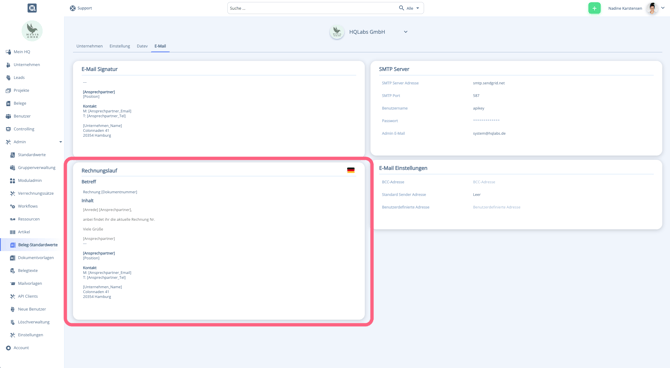Click the Benutzerdefinierte Adresse field
This screenshot has width=670, height=368.
pyautogui.click(x=497, y=207)
